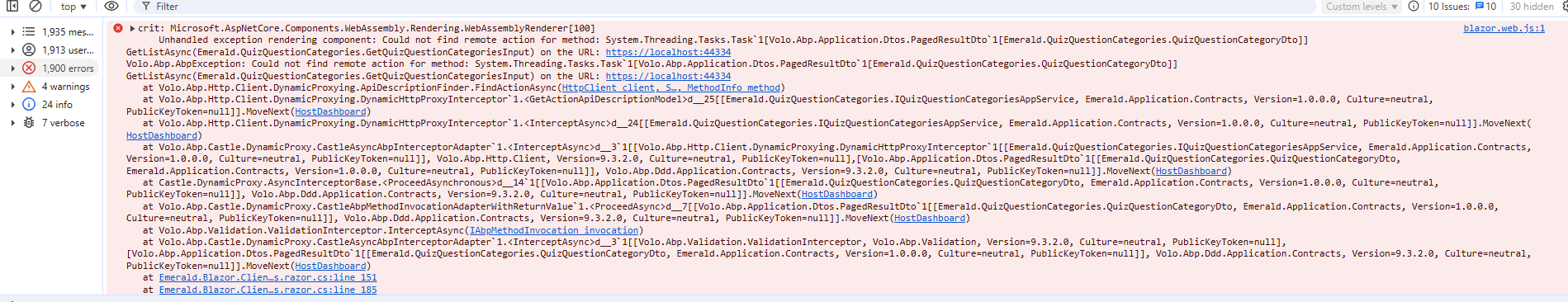The height and width of the screenshot is (302, 1568).
Task: Open the 10 Issues blue badge
Action: [x=1485, y=6]
